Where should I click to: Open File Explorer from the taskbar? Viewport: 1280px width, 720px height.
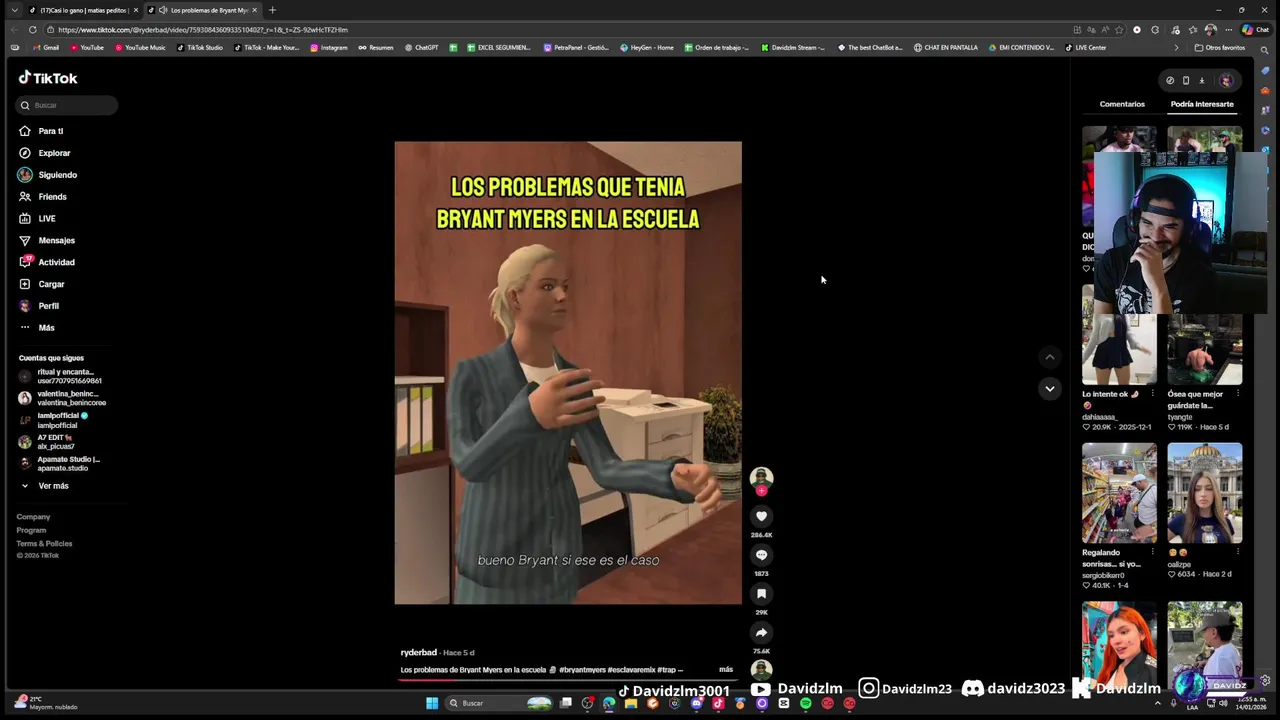630,703
